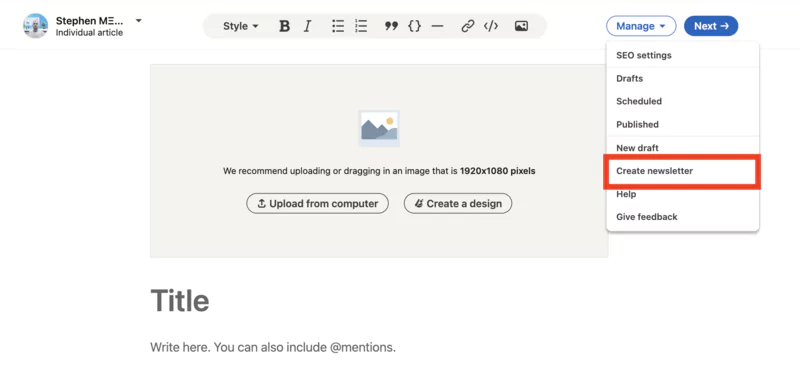Open SEO settings from the menu
Image resolution: width=800 pixels, height=376 pixels.
click(682, 55)
